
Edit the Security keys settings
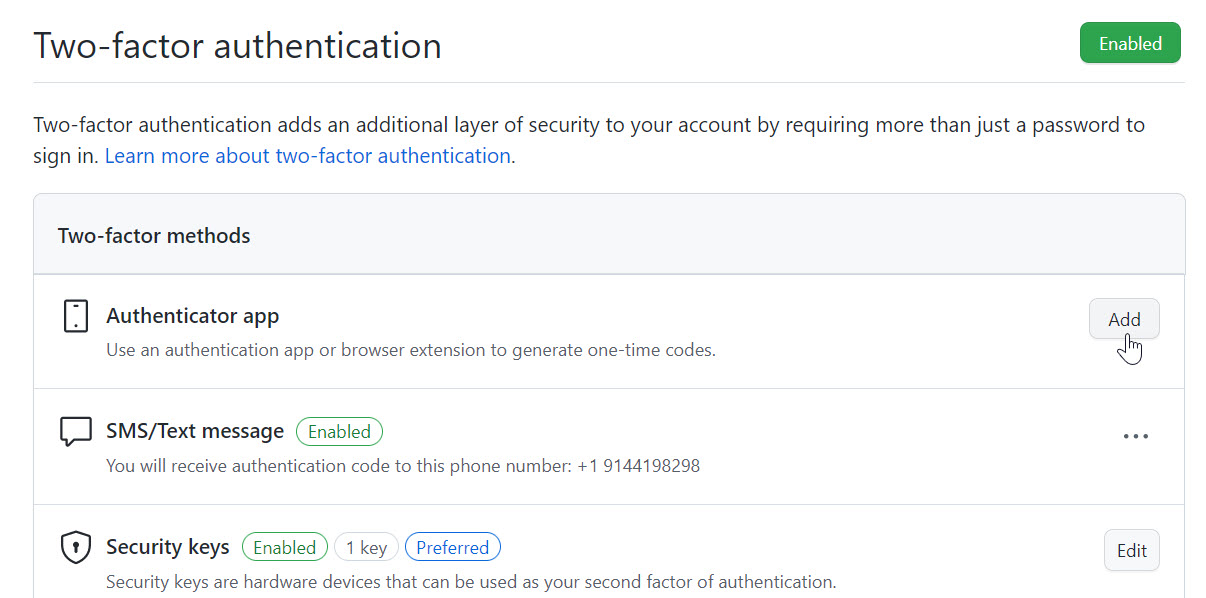pyautogui.click(x=1131, y=550)
